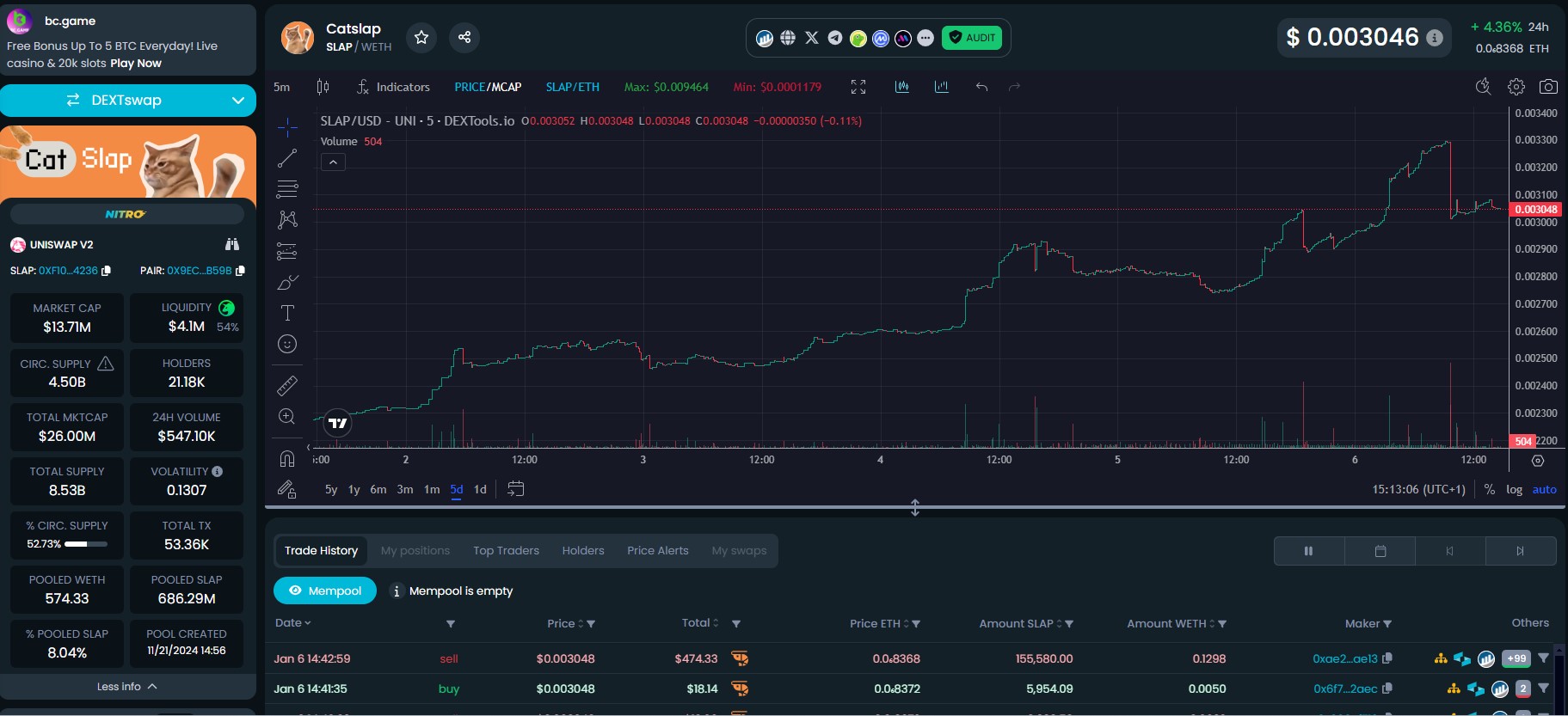The image size is (1568, 716).
Task: Open the CoinGecko listing icon
Action: click(858, 38)
